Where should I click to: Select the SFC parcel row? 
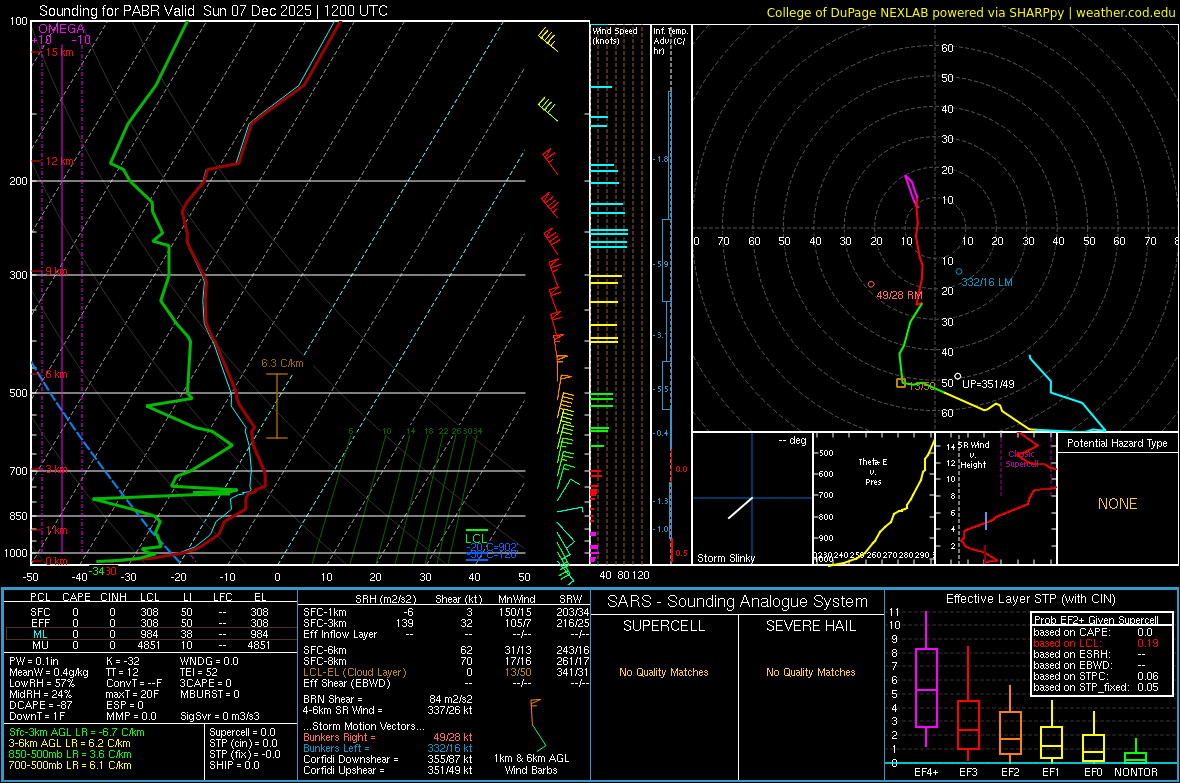point(149,612)
